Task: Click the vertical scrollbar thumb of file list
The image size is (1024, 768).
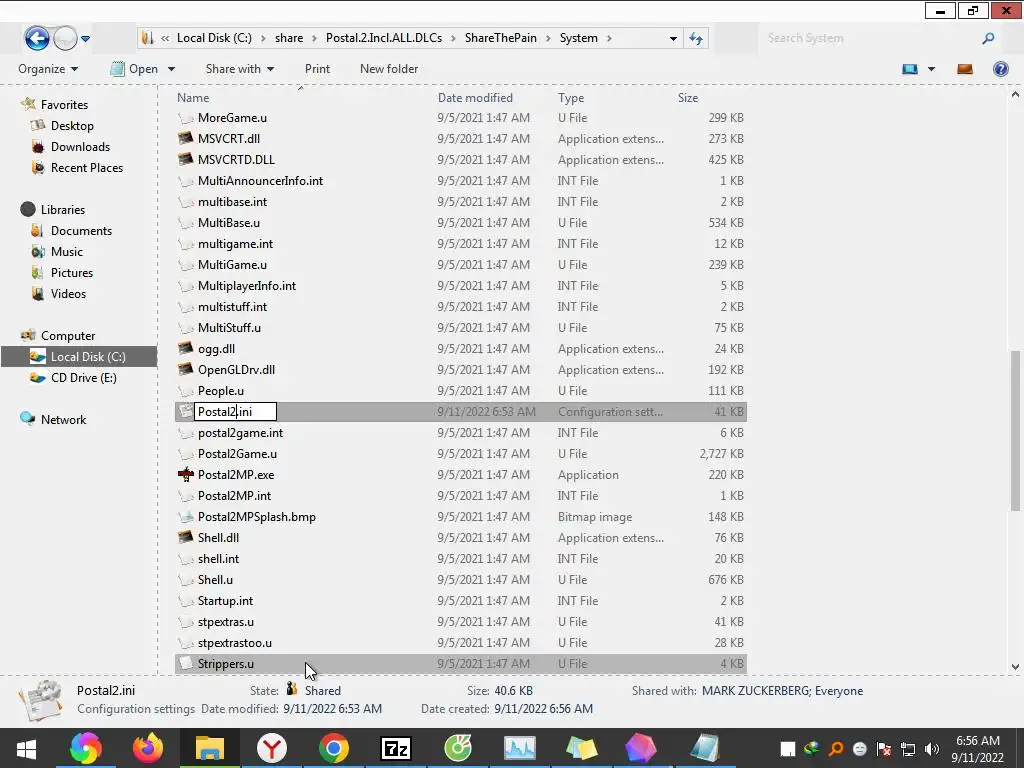Action: tap(1015, 431)
